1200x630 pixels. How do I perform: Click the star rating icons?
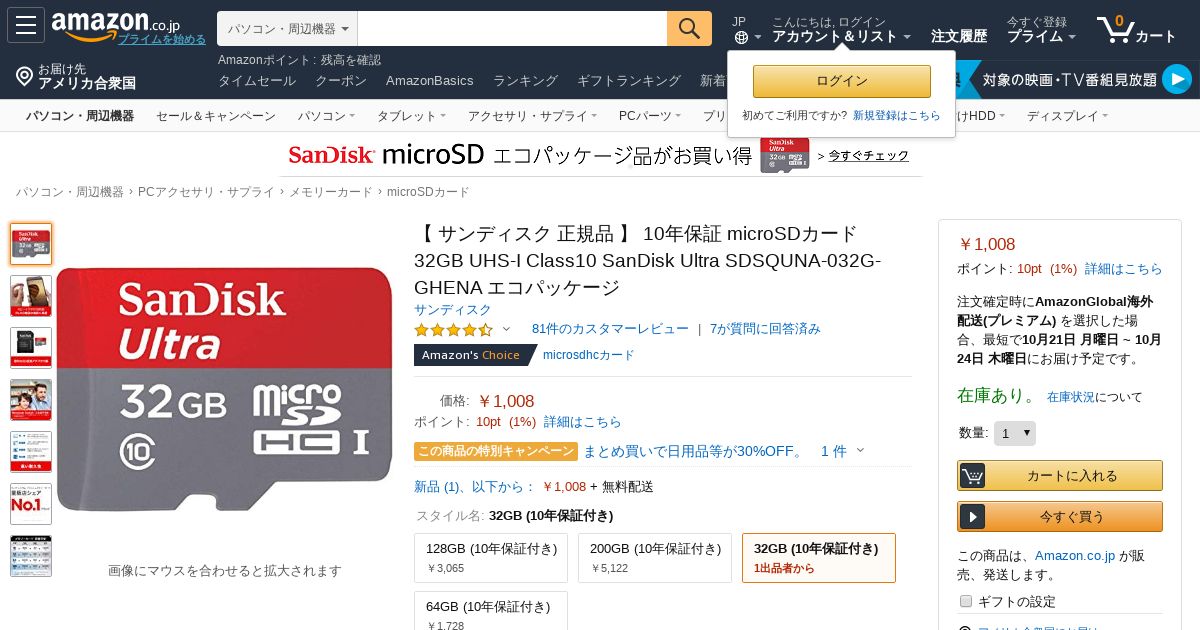[453, 329]
